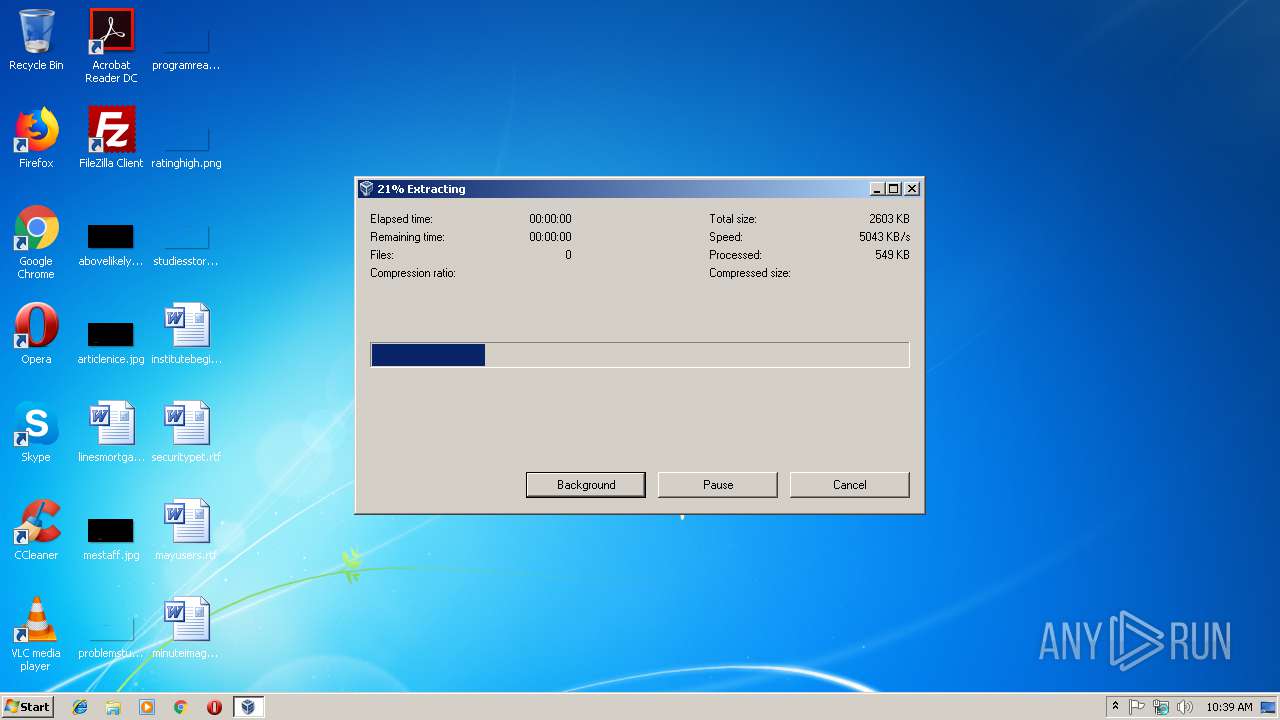1280x720 pixels.
Task: Open Windows Explorer folder in taskbar
Action: [113, 707]
